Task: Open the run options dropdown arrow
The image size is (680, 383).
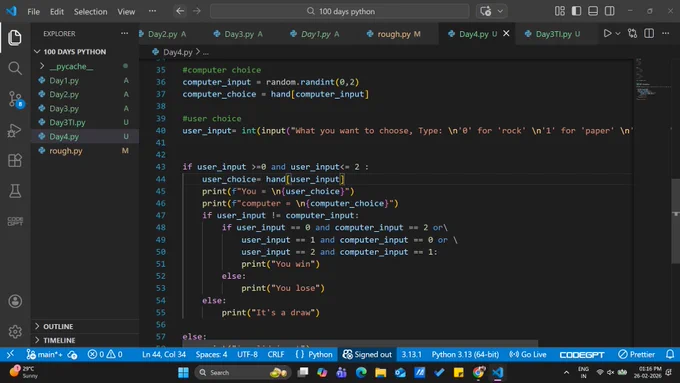Action: click(618, 33)
